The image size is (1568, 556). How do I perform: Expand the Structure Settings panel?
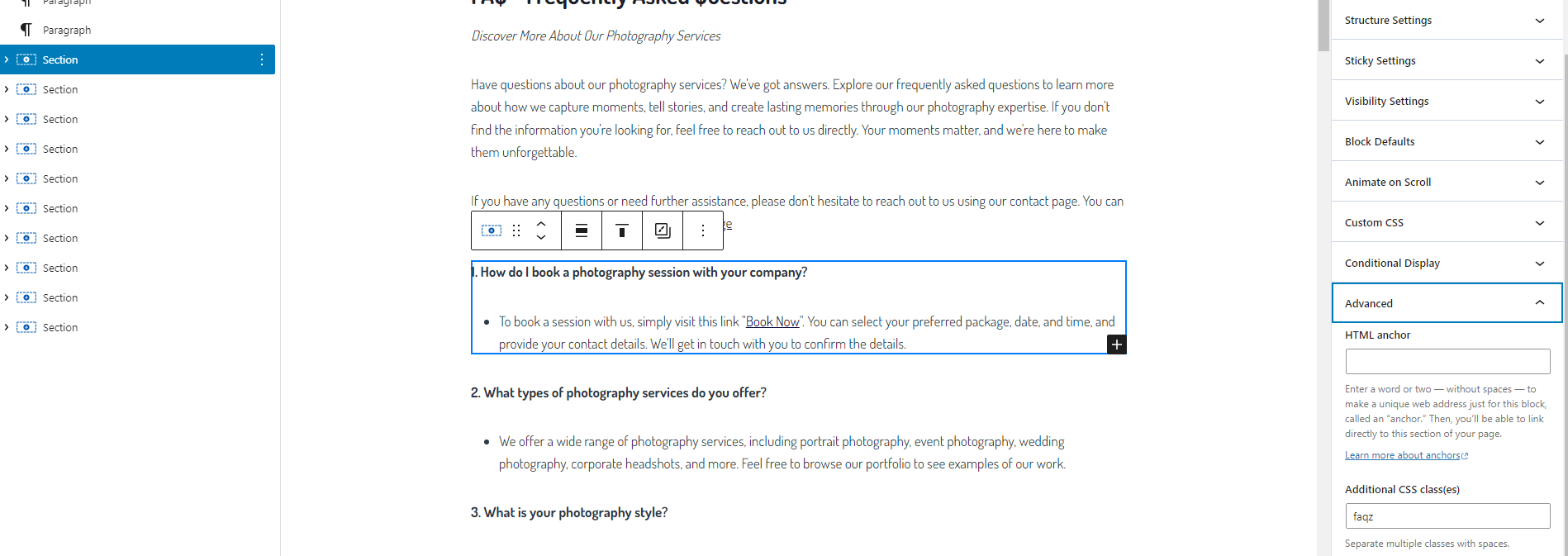[1447, 20]
